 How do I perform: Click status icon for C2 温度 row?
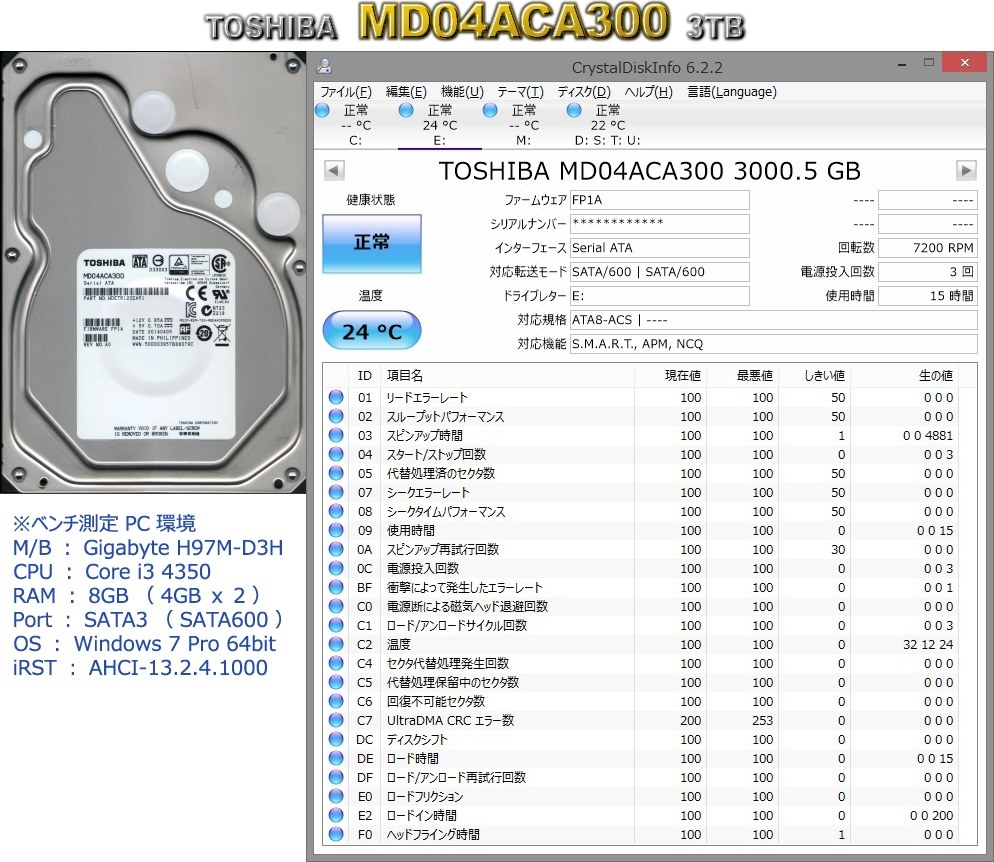pyautogui.click(x=336, y=645)
